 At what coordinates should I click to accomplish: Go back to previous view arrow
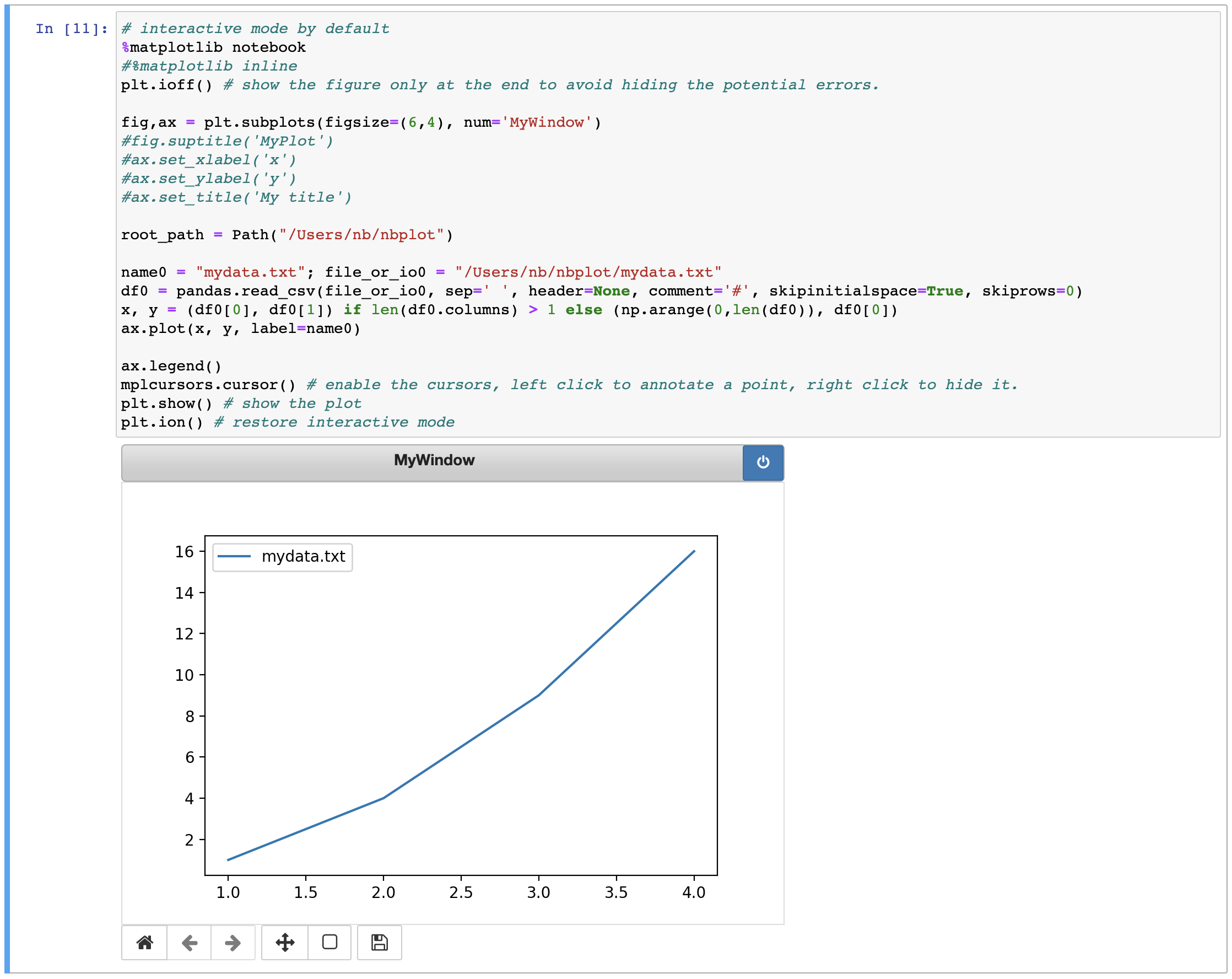[189, 942]
